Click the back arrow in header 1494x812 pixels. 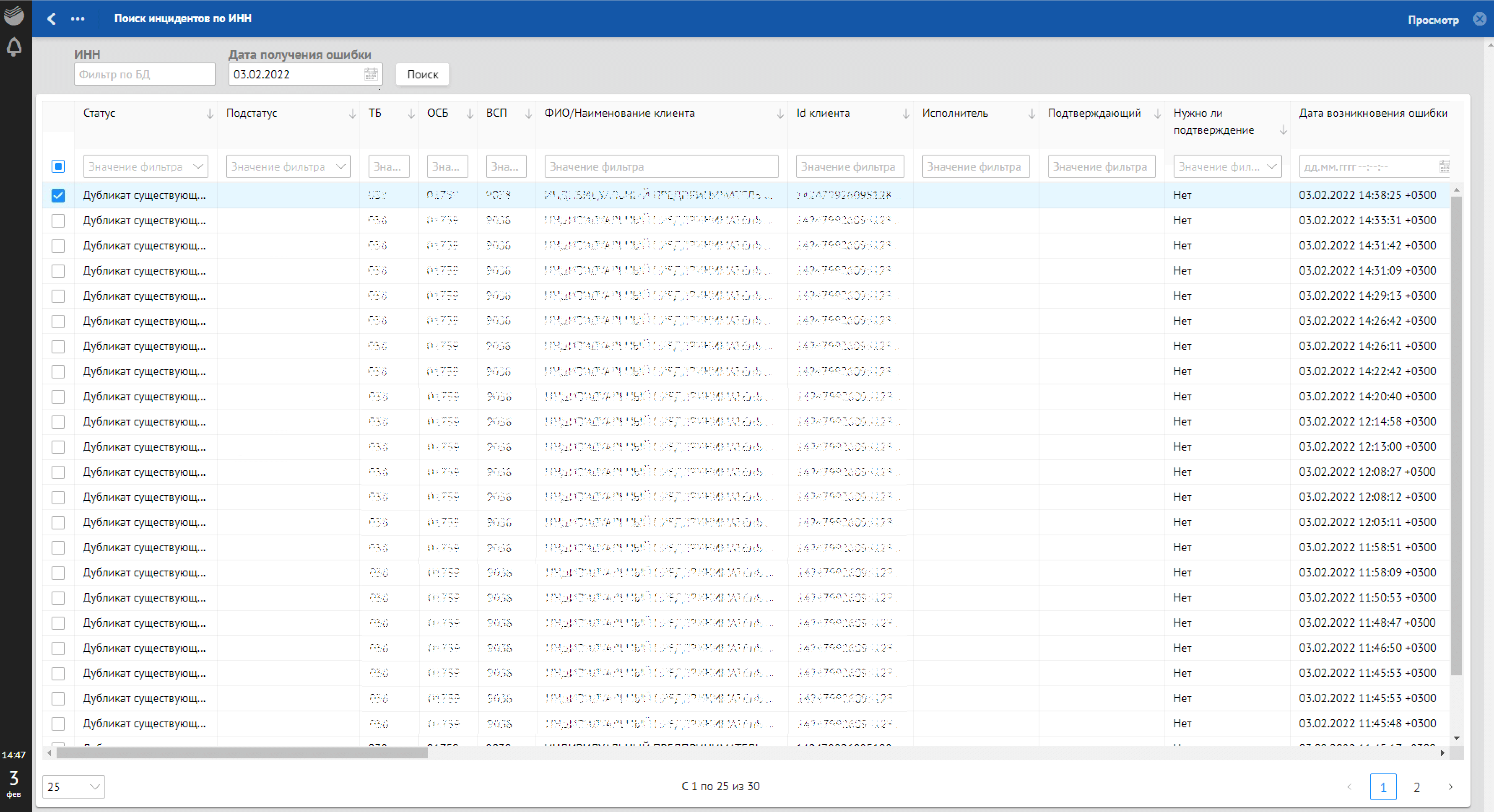[52, 18]
